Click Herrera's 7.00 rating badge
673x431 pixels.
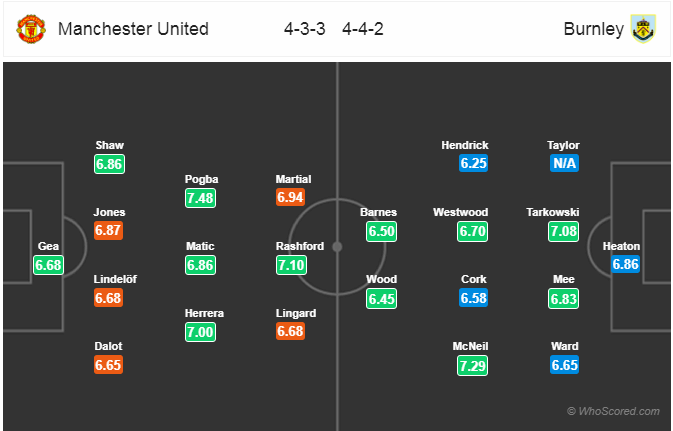pyautogui.click(x=200, y=332)
